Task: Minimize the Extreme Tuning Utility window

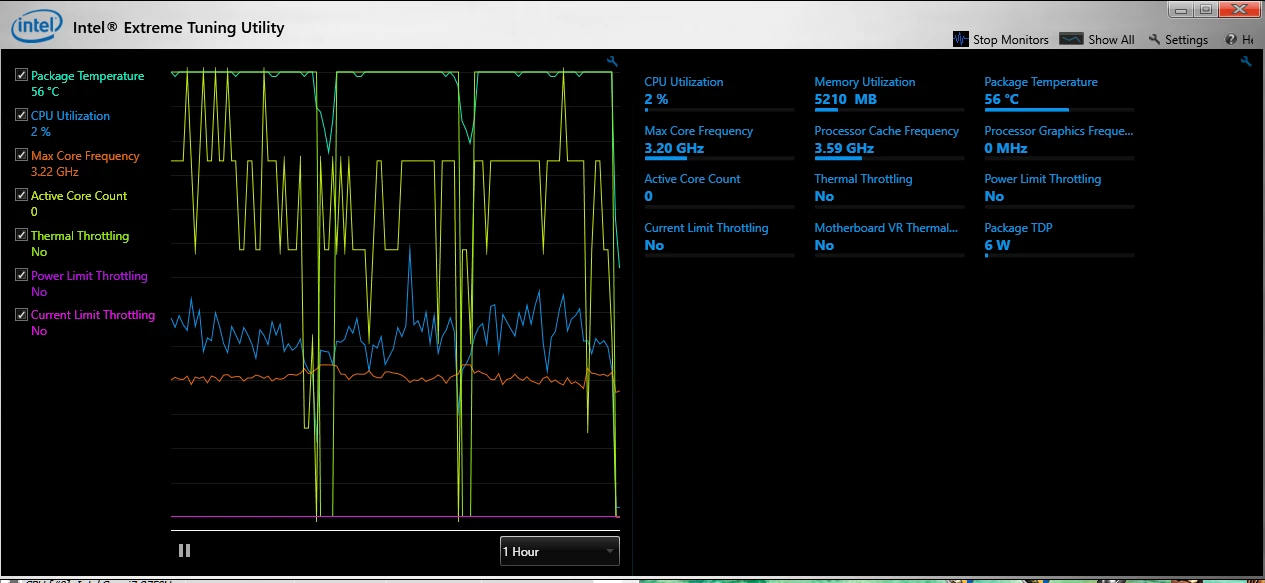Action: (x=1181, y=10)
